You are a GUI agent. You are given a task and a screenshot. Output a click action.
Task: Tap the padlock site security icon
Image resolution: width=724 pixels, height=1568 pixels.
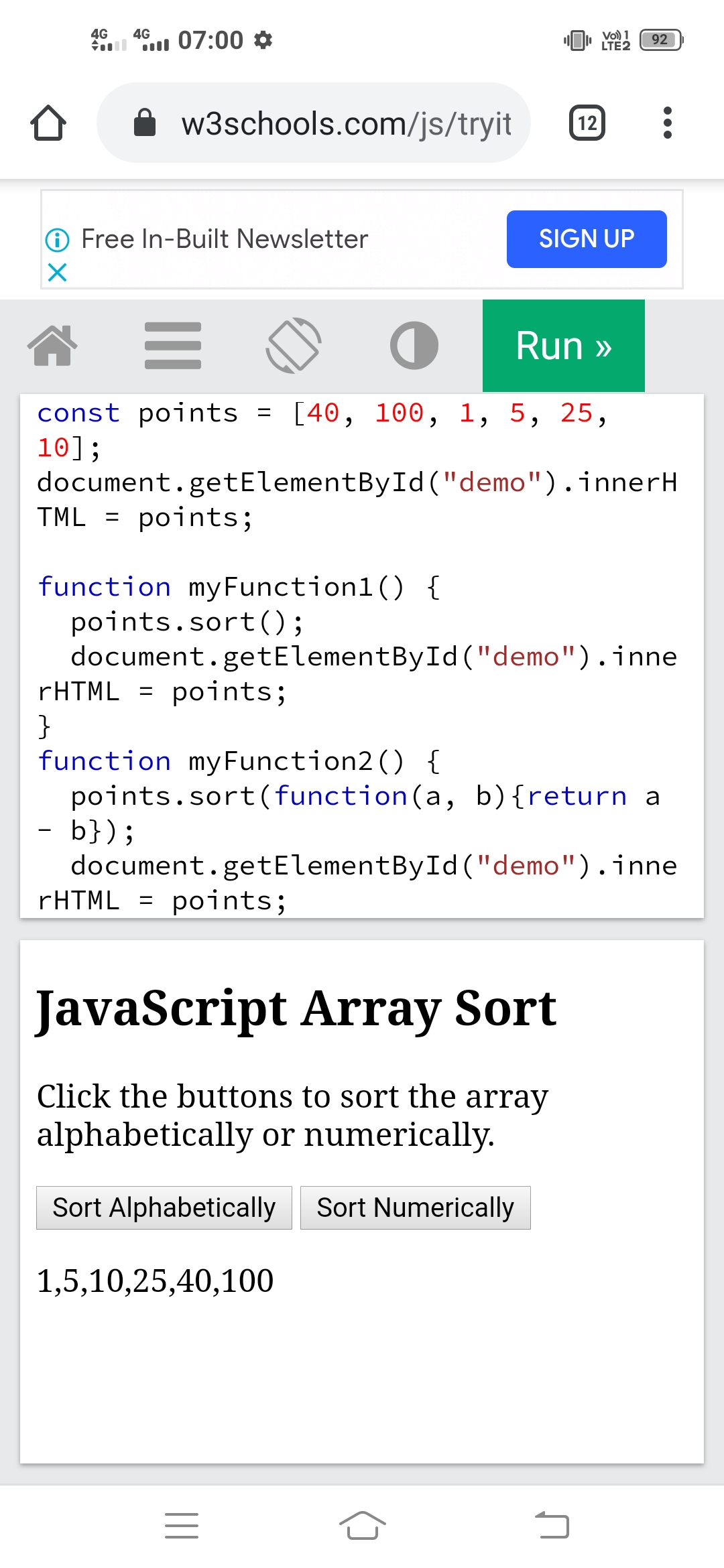145,123
